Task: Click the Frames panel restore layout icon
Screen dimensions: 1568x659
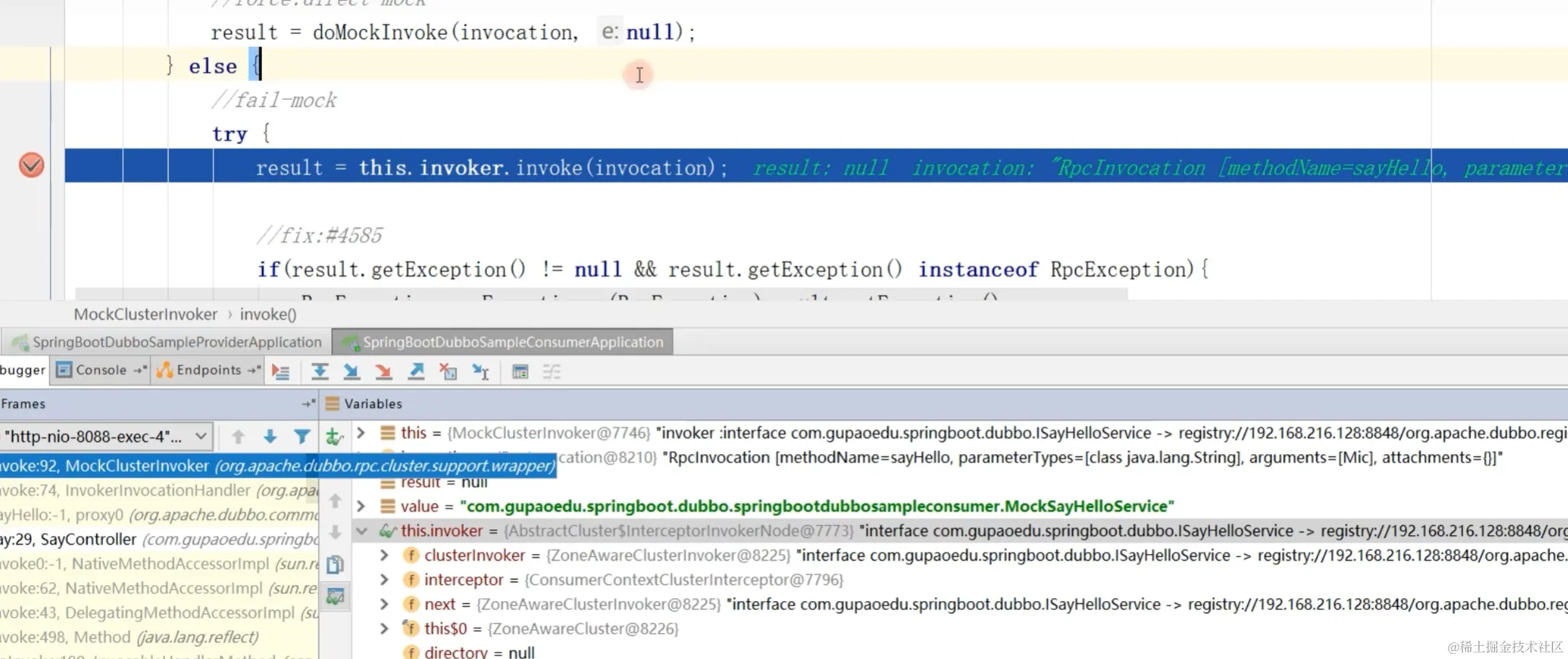Action: [x=308, y=403]
